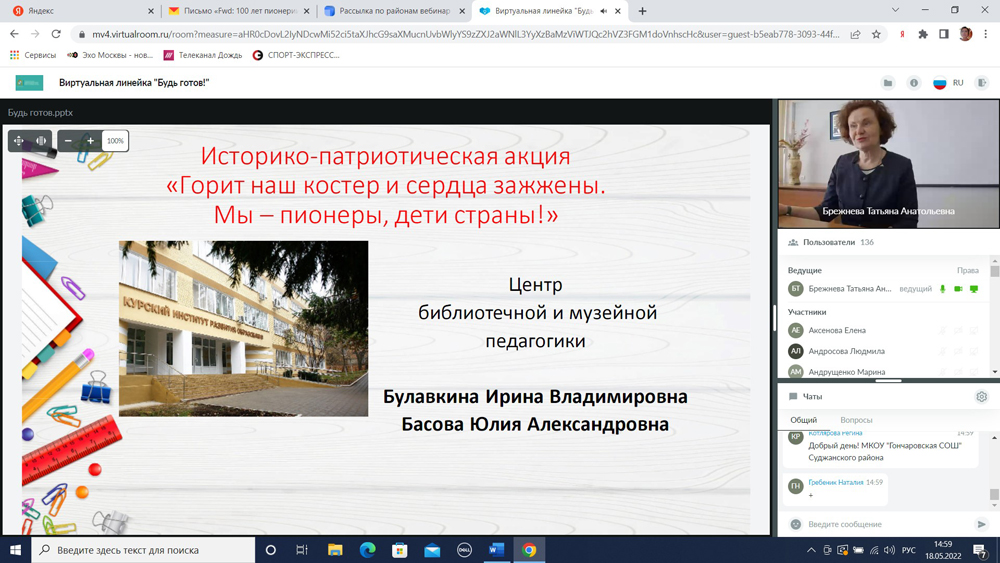1000x563 pixels.
Task: Toggle presenter Брежнева's green camera
Action: click(958, 289)
